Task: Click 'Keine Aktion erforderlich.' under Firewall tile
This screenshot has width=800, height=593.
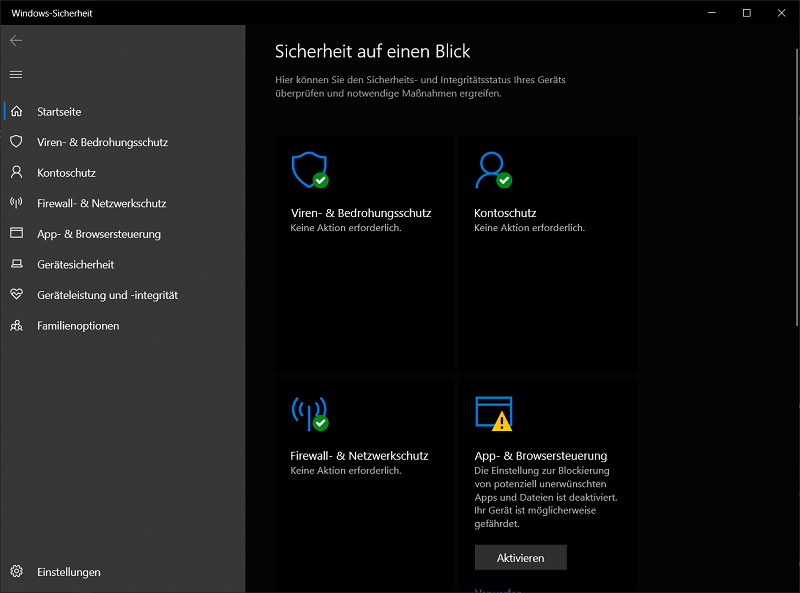Action: (346, 471)
